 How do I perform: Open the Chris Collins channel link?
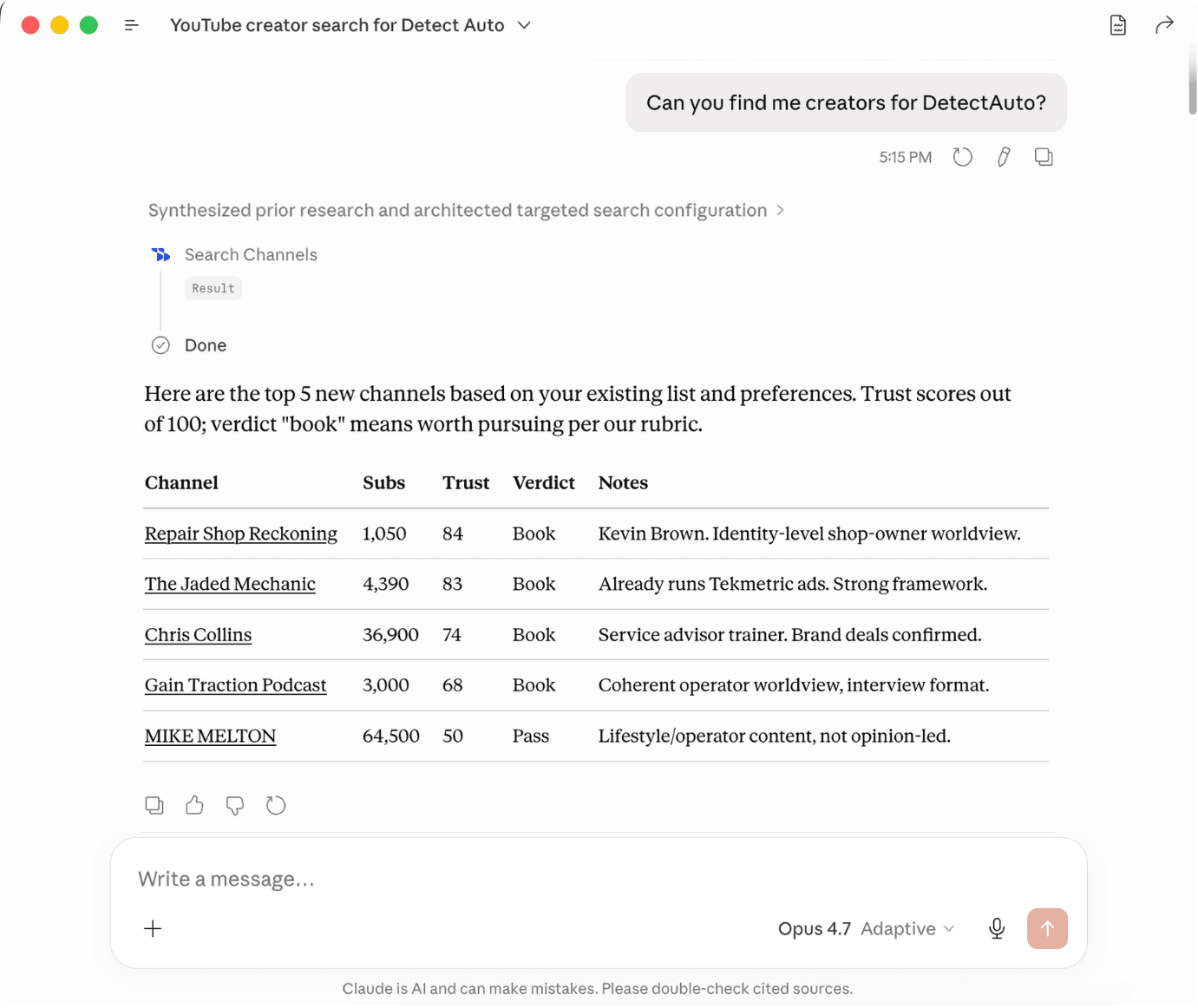[198, 635]
